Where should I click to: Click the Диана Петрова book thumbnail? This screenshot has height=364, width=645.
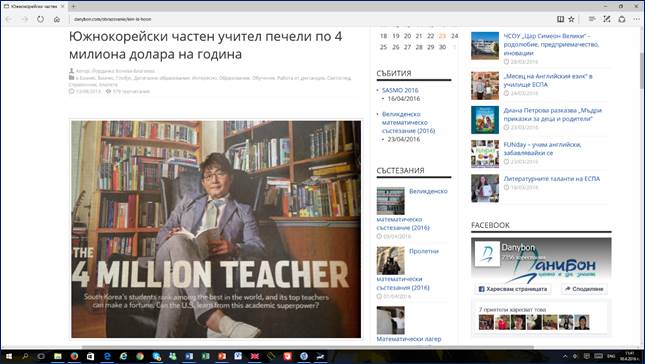pos(485,120)
